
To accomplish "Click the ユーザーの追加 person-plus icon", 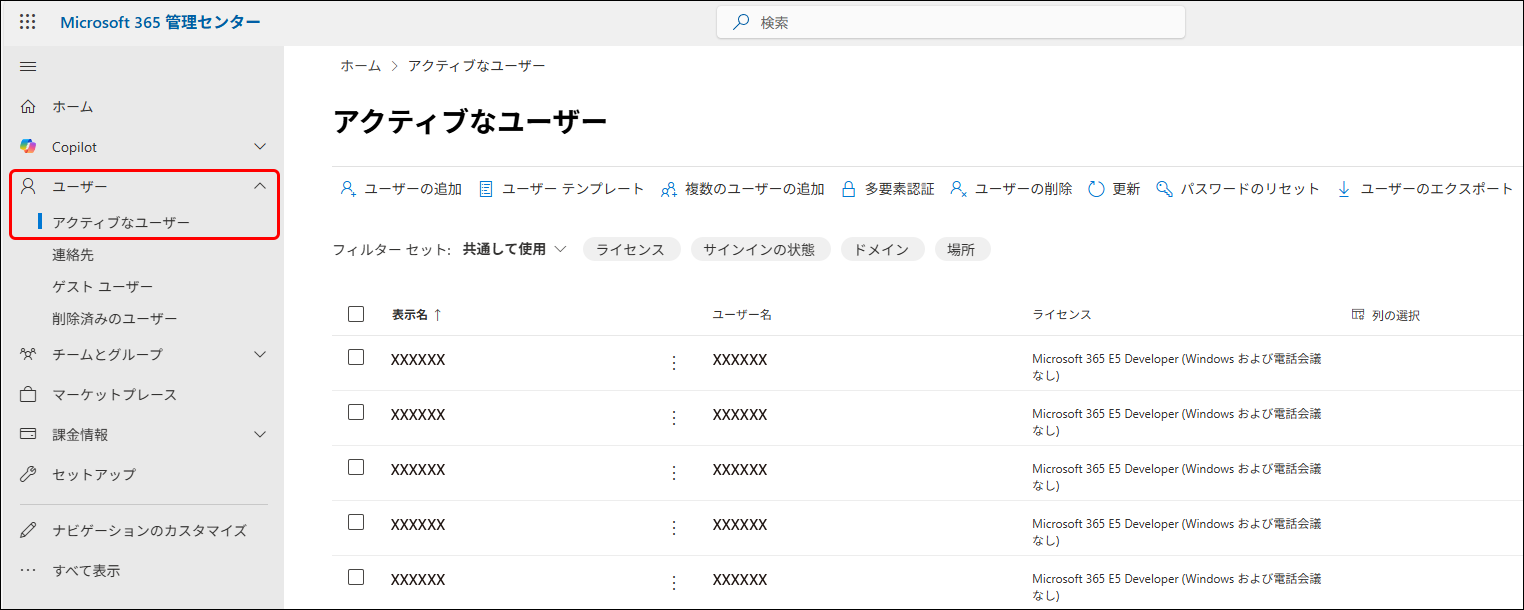I will coord(348,188).
